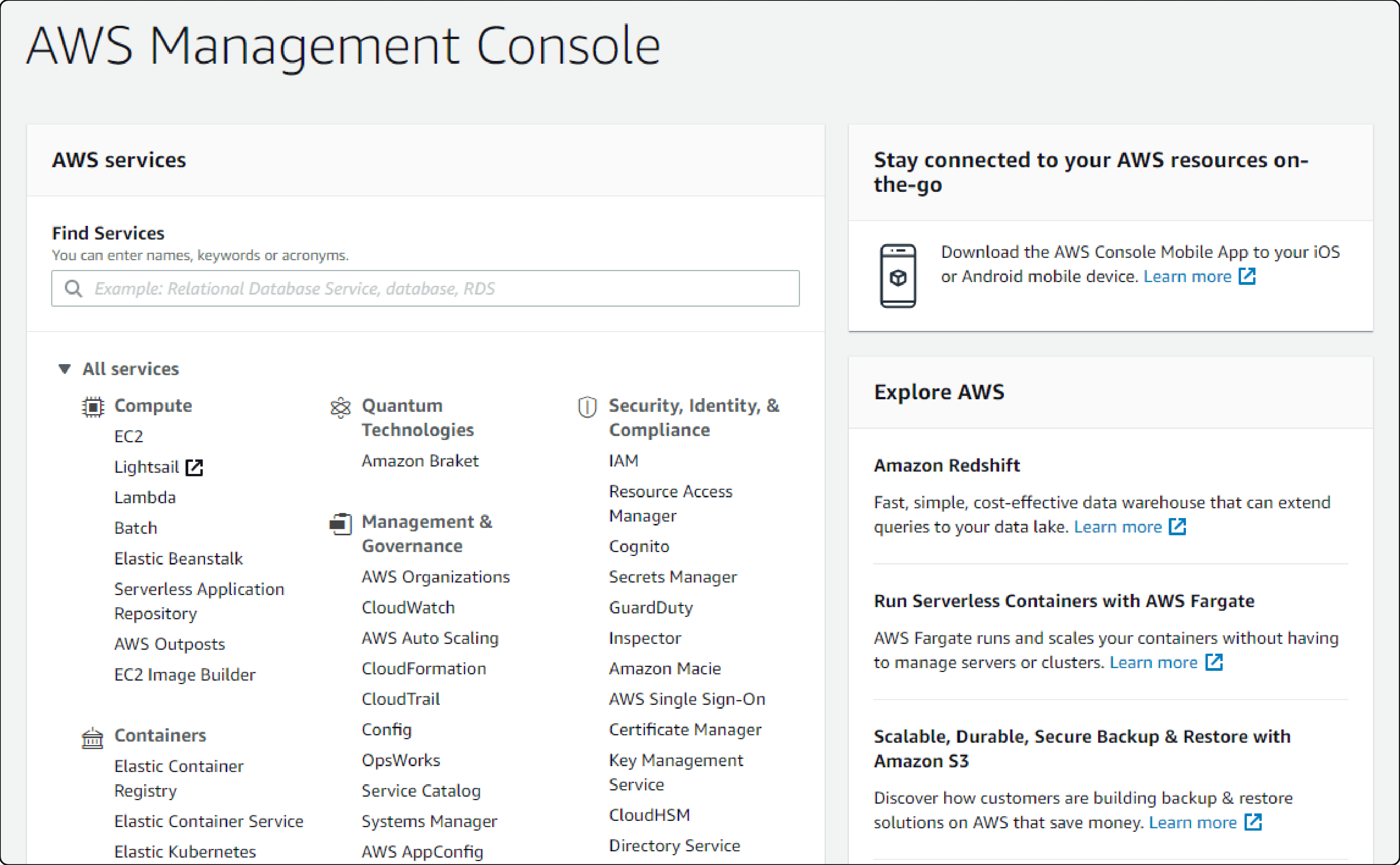The image size is (1400, 865).
Task: Click external link icon after mobile app Learn more
Action: tap(1247, 276)
